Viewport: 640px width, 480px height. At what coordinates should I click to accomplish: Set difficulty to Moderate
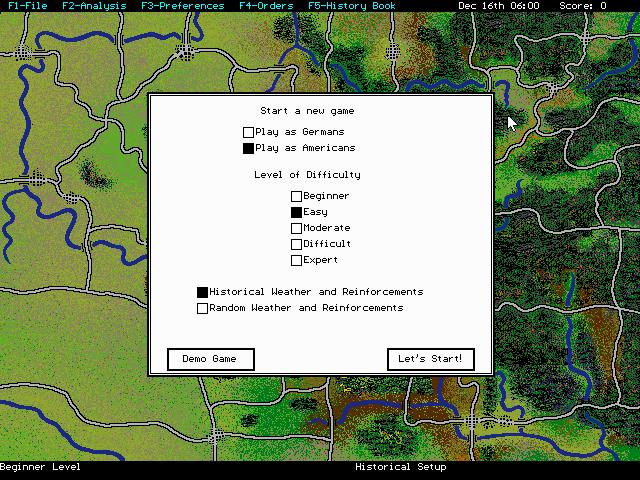pyautogui.click(x=297, y=228)
